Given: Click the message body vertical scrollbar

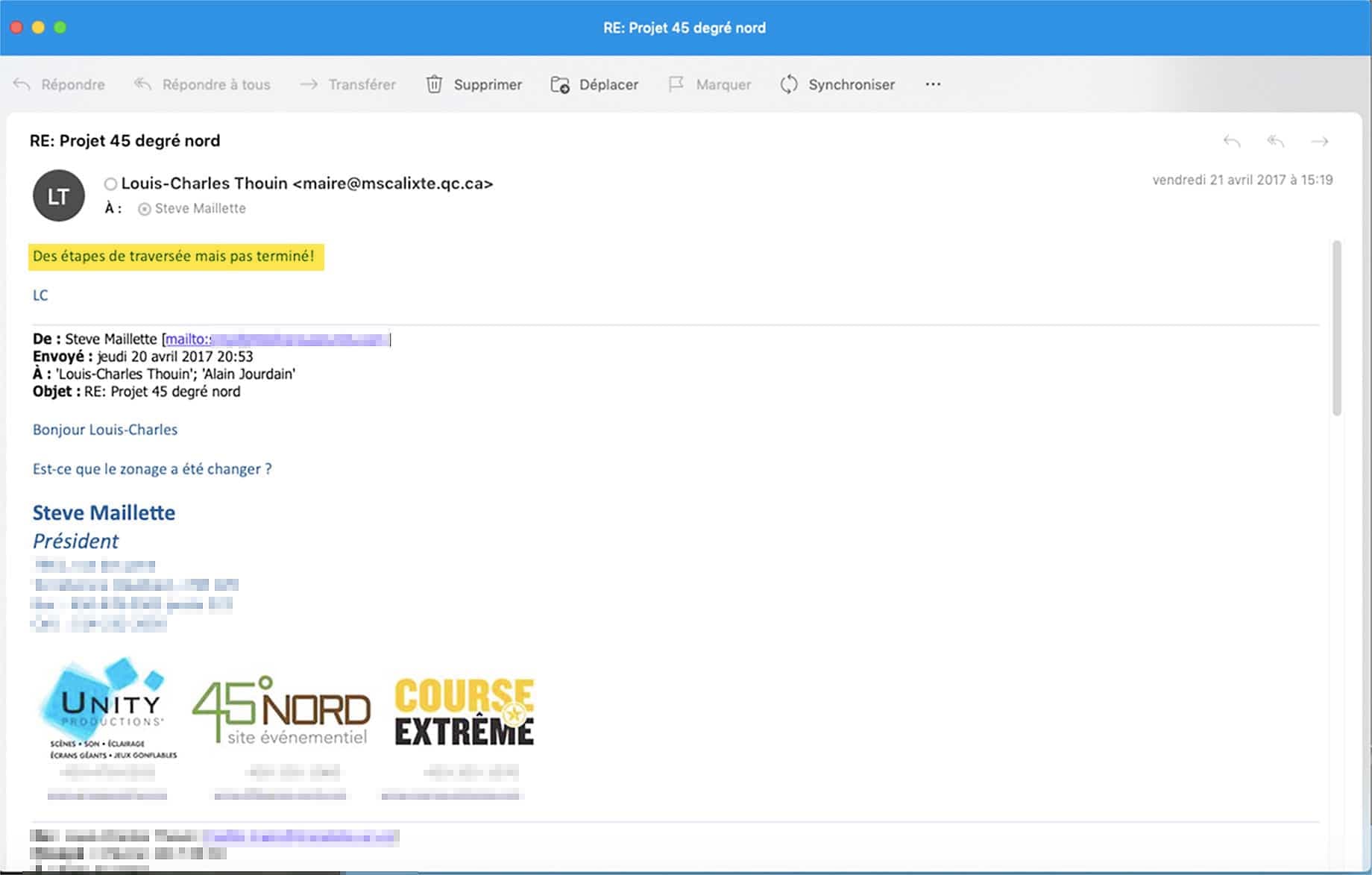Looking at the screenshot, I should coord(1337,328).
